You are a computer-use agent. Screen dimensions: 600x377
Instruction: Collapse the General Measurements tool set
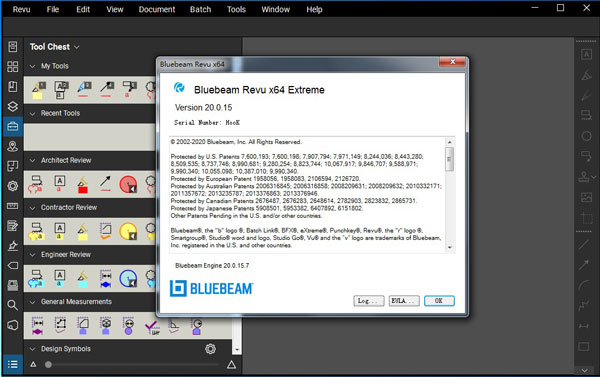pyautogui.click(x=33, y=302)
